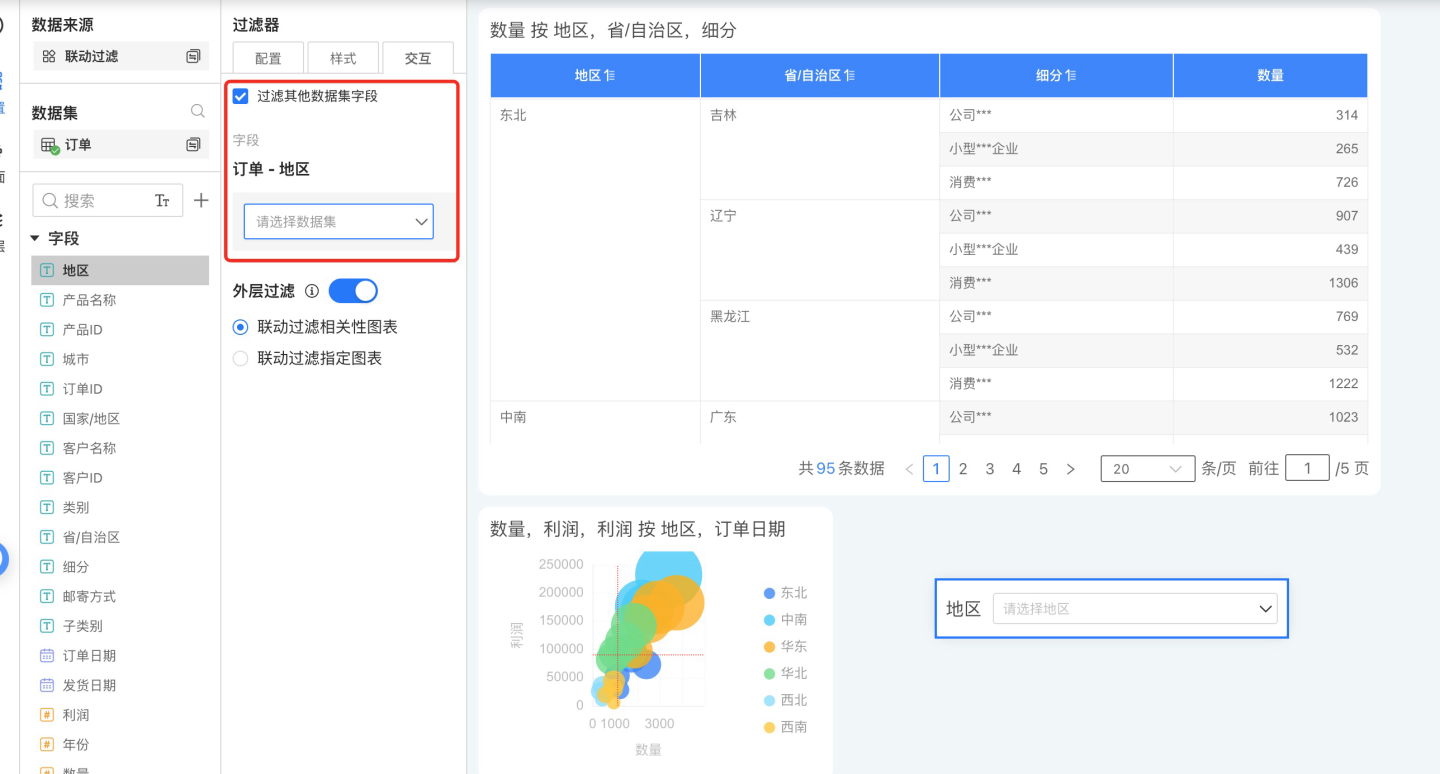
Task: Click the sort icon in 省/自治区 header
Action: pyautogui.click(x=850, y=76)
